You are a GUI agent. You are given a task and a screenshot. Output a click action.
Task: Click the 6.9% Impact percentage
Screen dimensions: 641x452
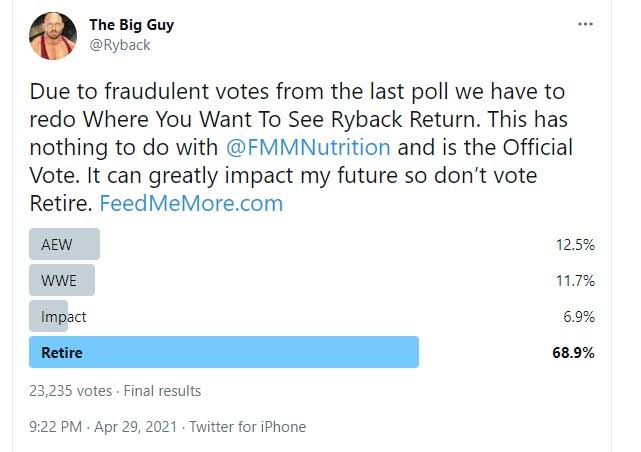(579, 317)
